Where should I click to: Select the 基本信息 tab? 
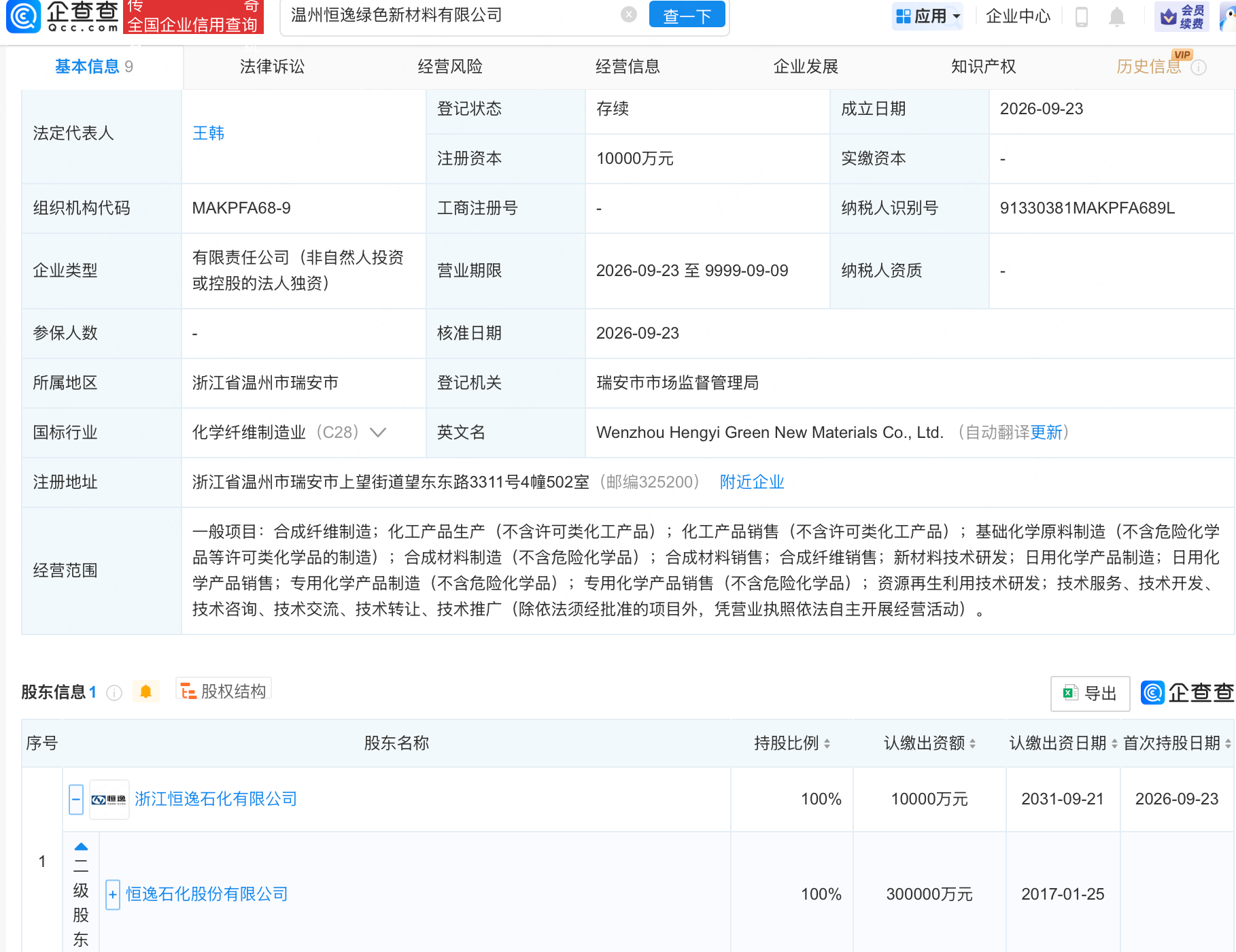94,67
